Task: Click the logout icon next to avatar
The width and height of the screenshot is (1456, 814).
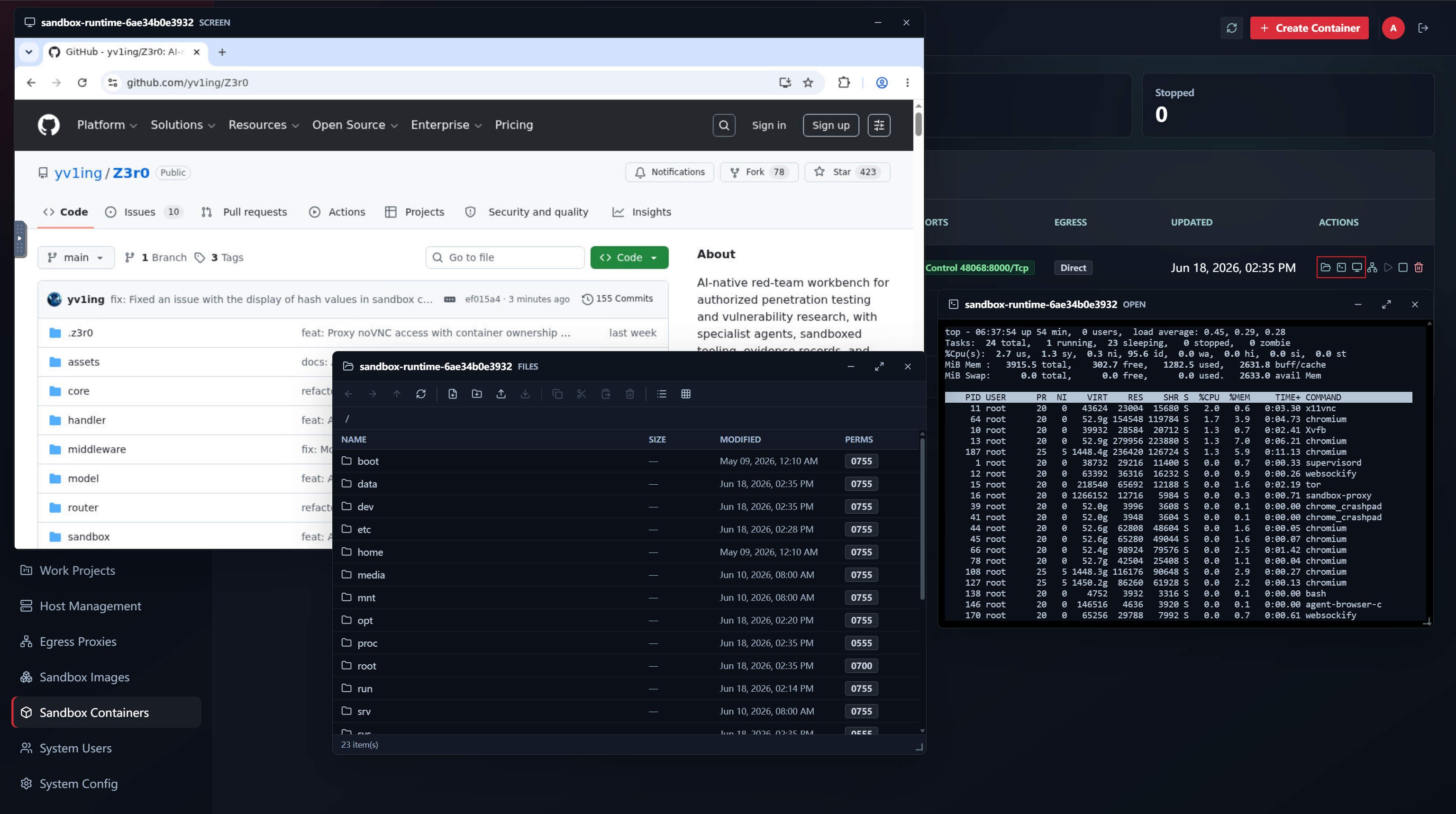Action: pyautogui.click(x=1424, y=28)
